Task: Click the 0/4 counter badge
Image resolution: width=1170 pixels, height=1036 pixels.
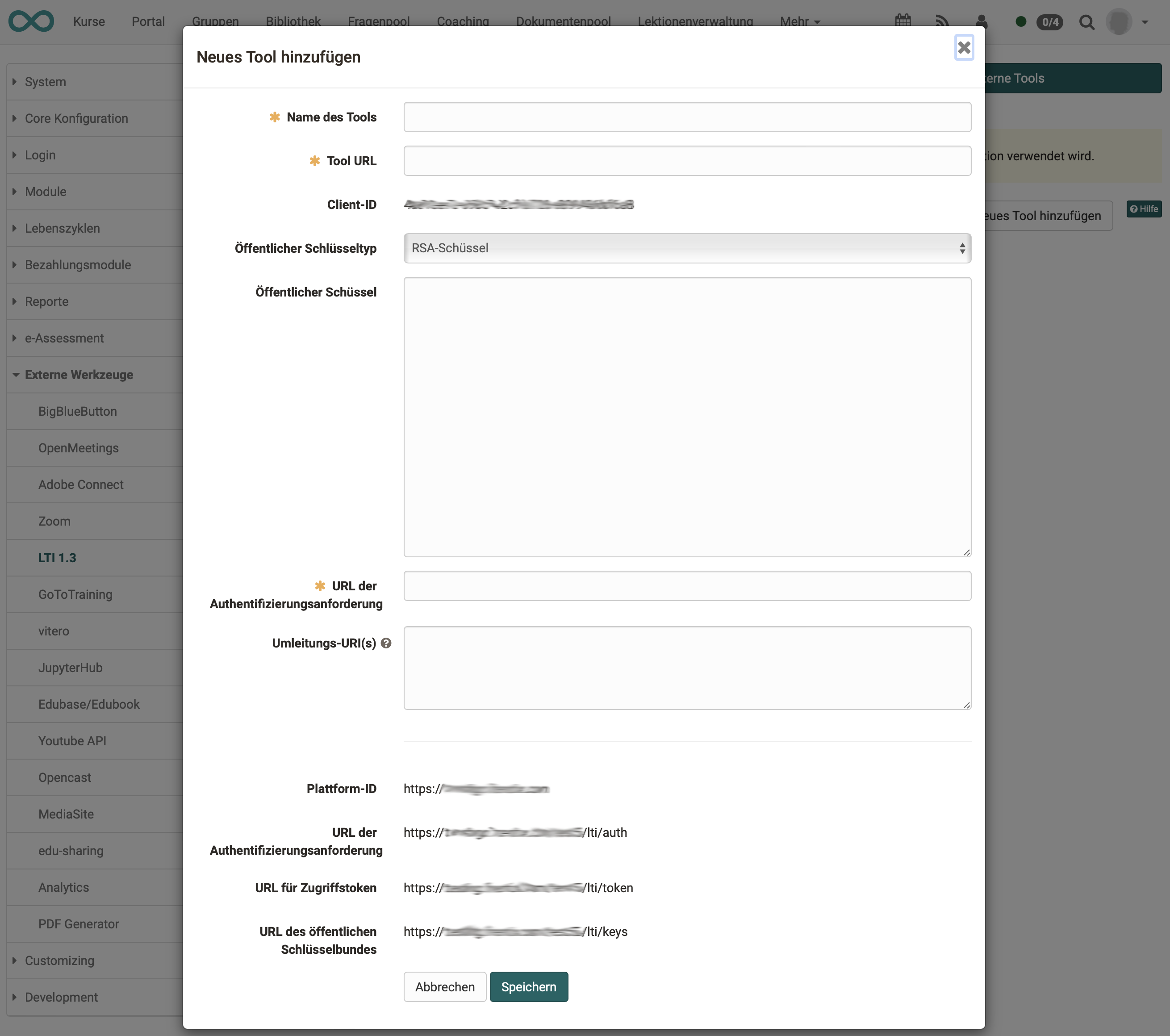Action: coord(1050,22)
